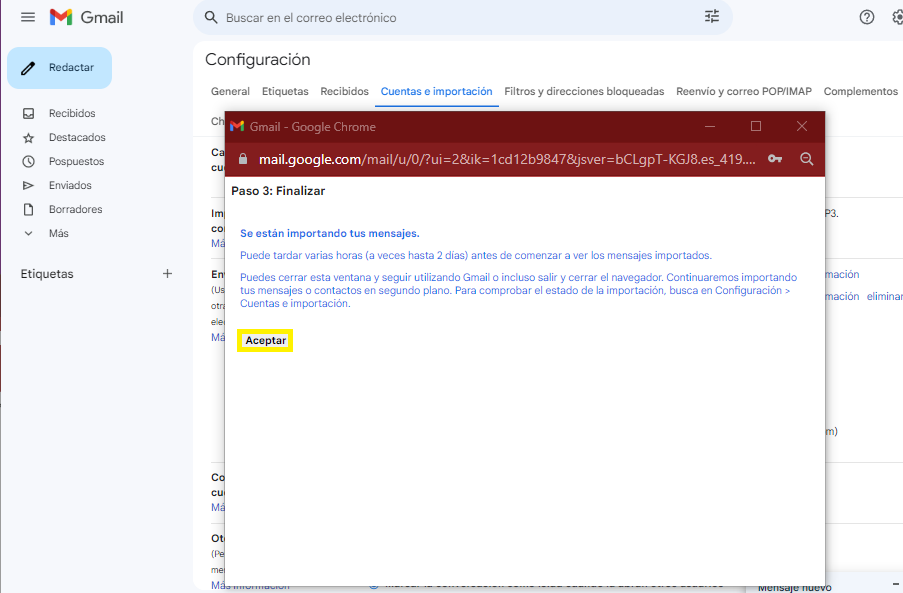903x593 pixels.
Task: Open the Pospuestos snoozed folder
Action: [76, 162]
